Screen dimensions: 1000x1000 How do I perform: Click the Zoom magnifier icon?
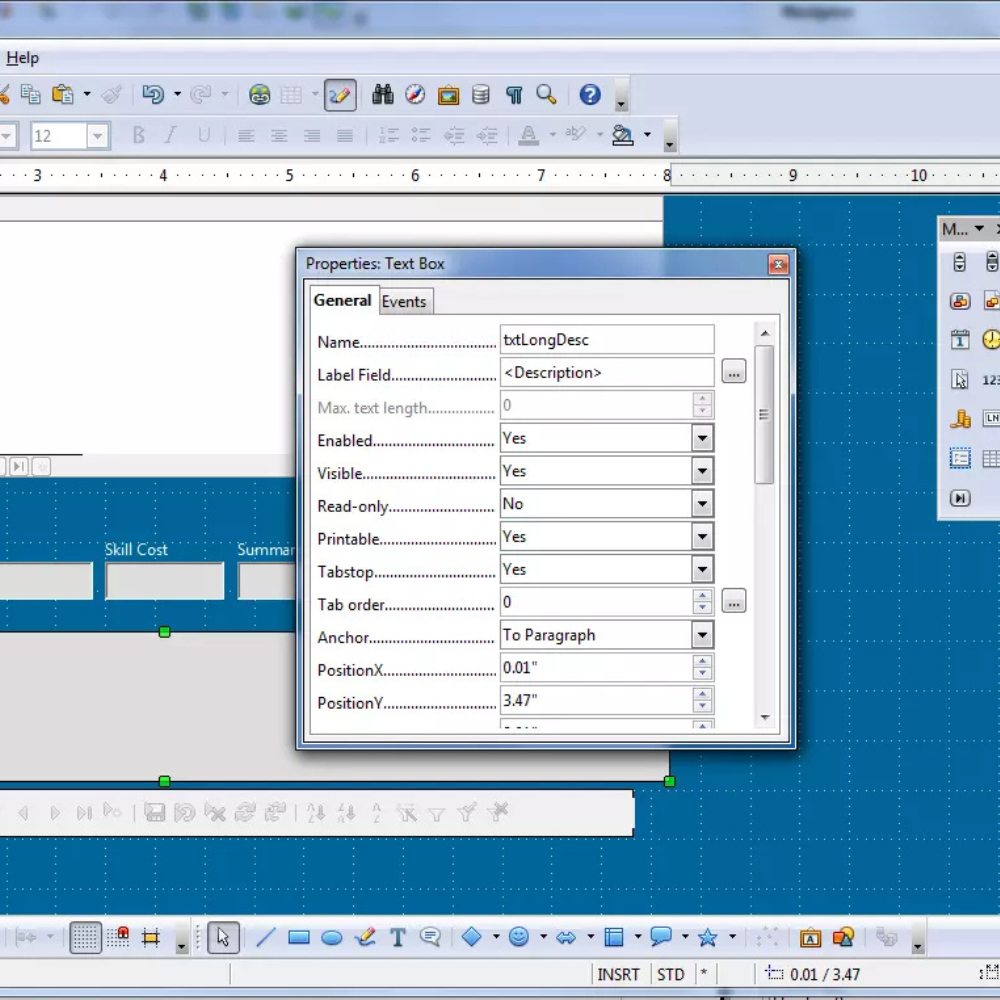[547, 95]
